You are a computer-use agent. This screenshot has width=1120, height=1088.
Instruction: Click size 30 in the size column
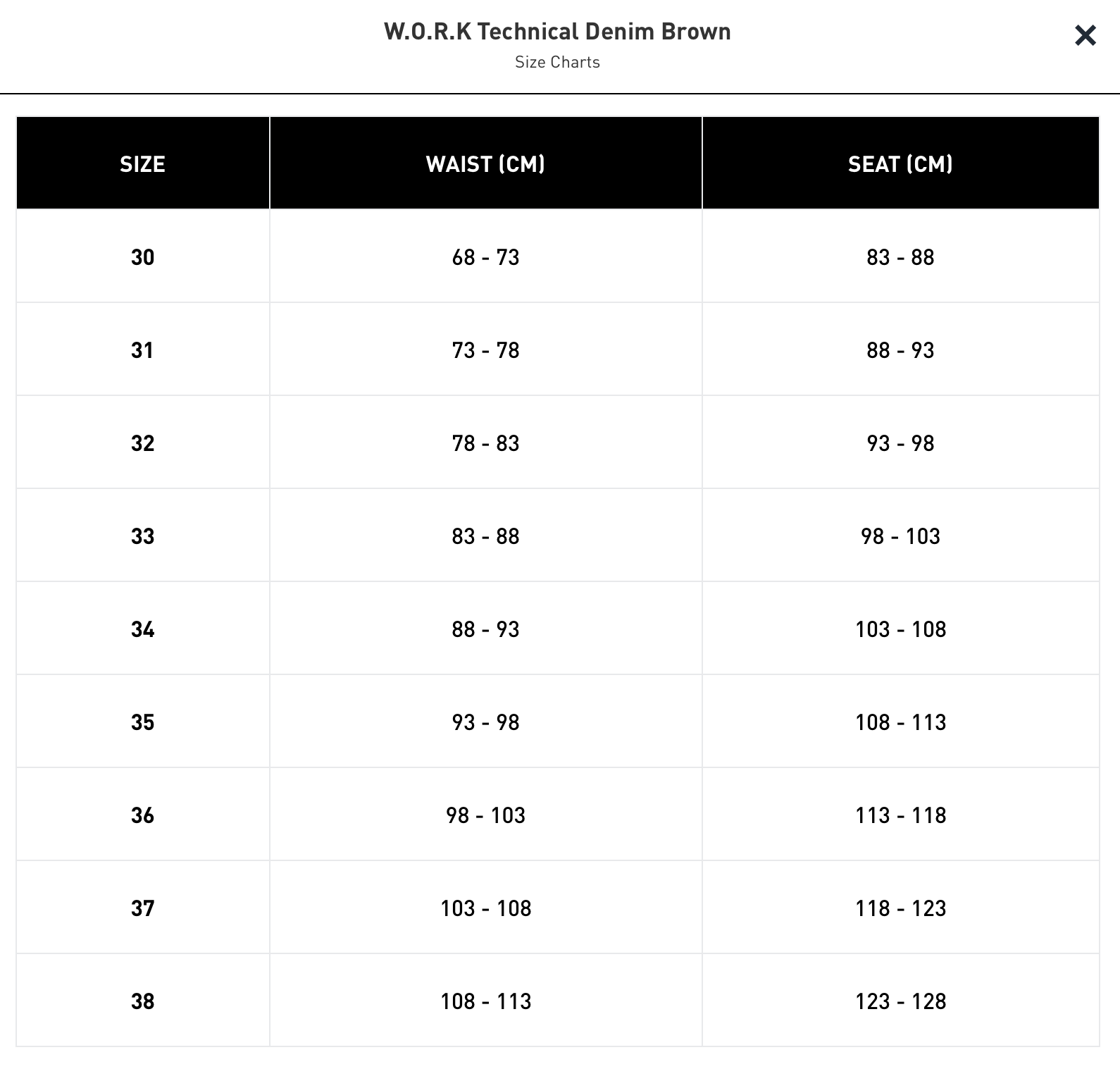142,257
